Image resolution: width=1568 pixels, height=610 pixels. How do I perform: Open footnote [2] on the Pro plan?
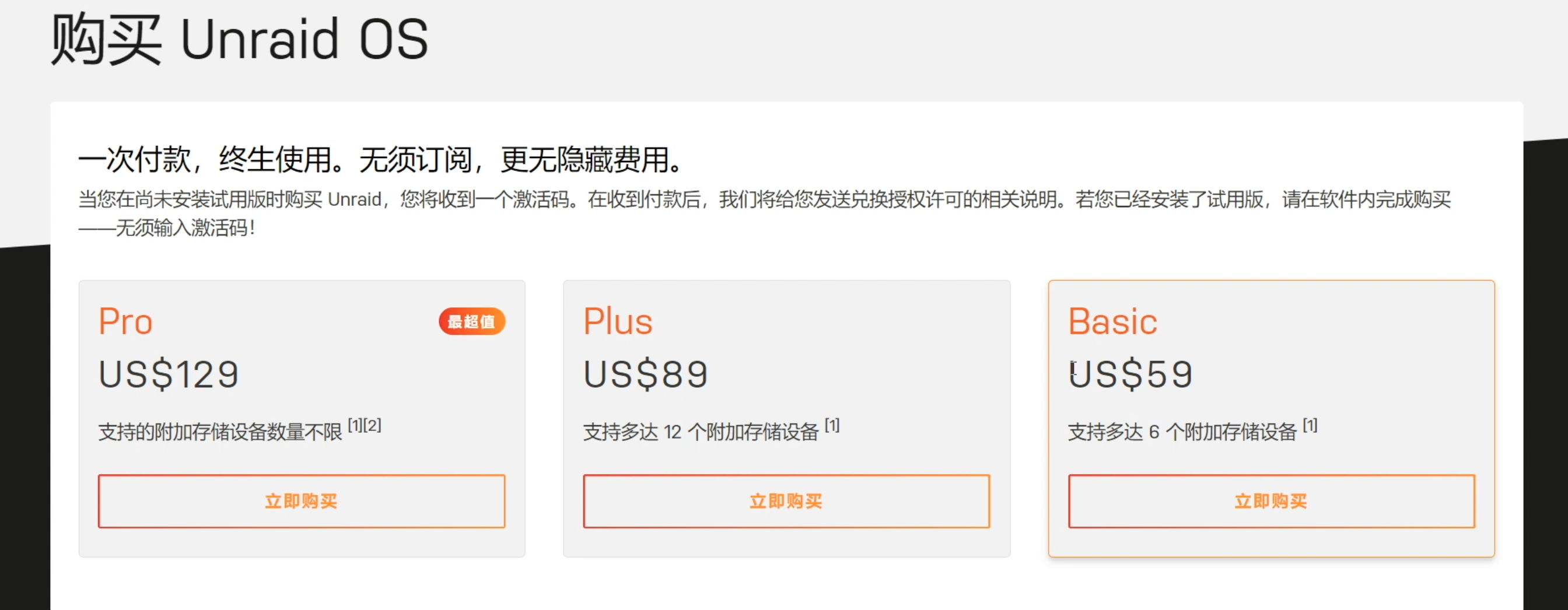(373, 425)
